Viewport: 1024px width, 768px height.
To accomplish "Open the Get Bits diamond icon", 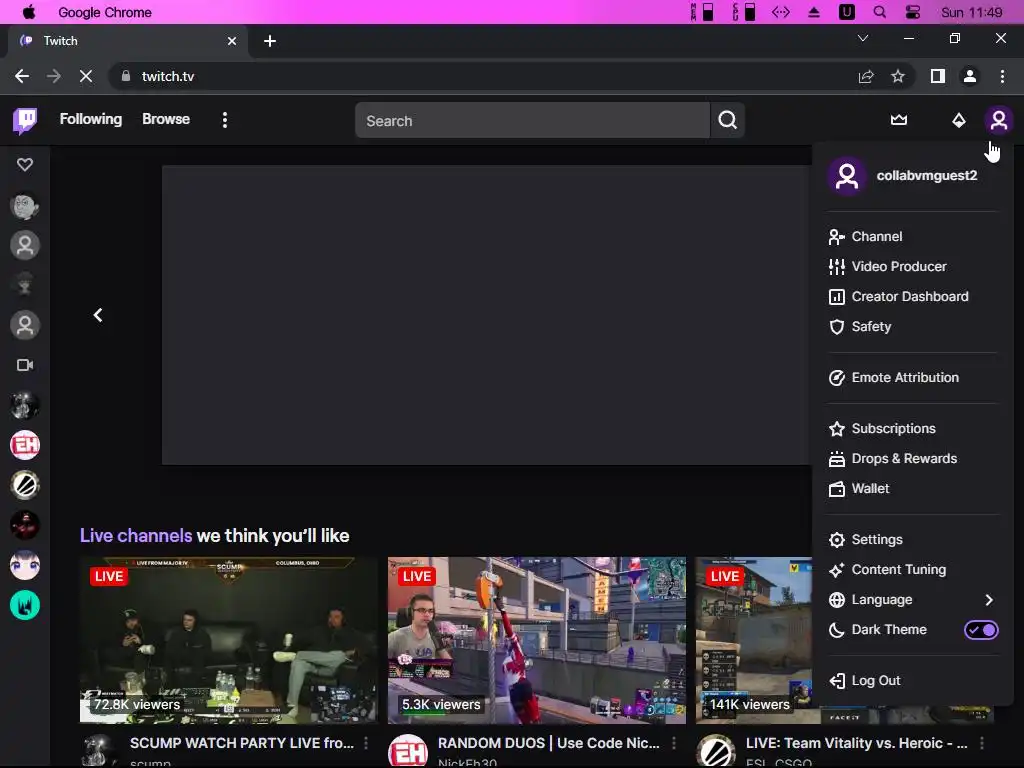I will [958, 120].
